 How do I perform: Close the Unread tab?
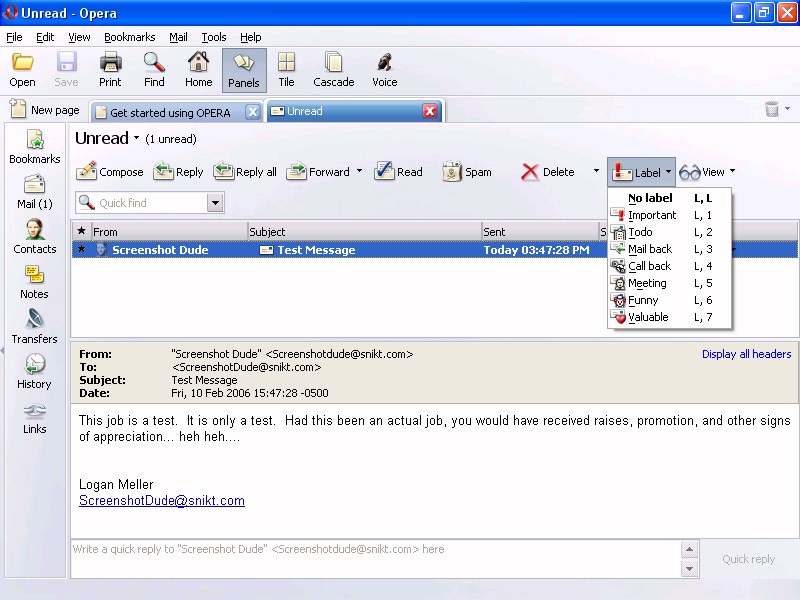[x=430, y=111]
